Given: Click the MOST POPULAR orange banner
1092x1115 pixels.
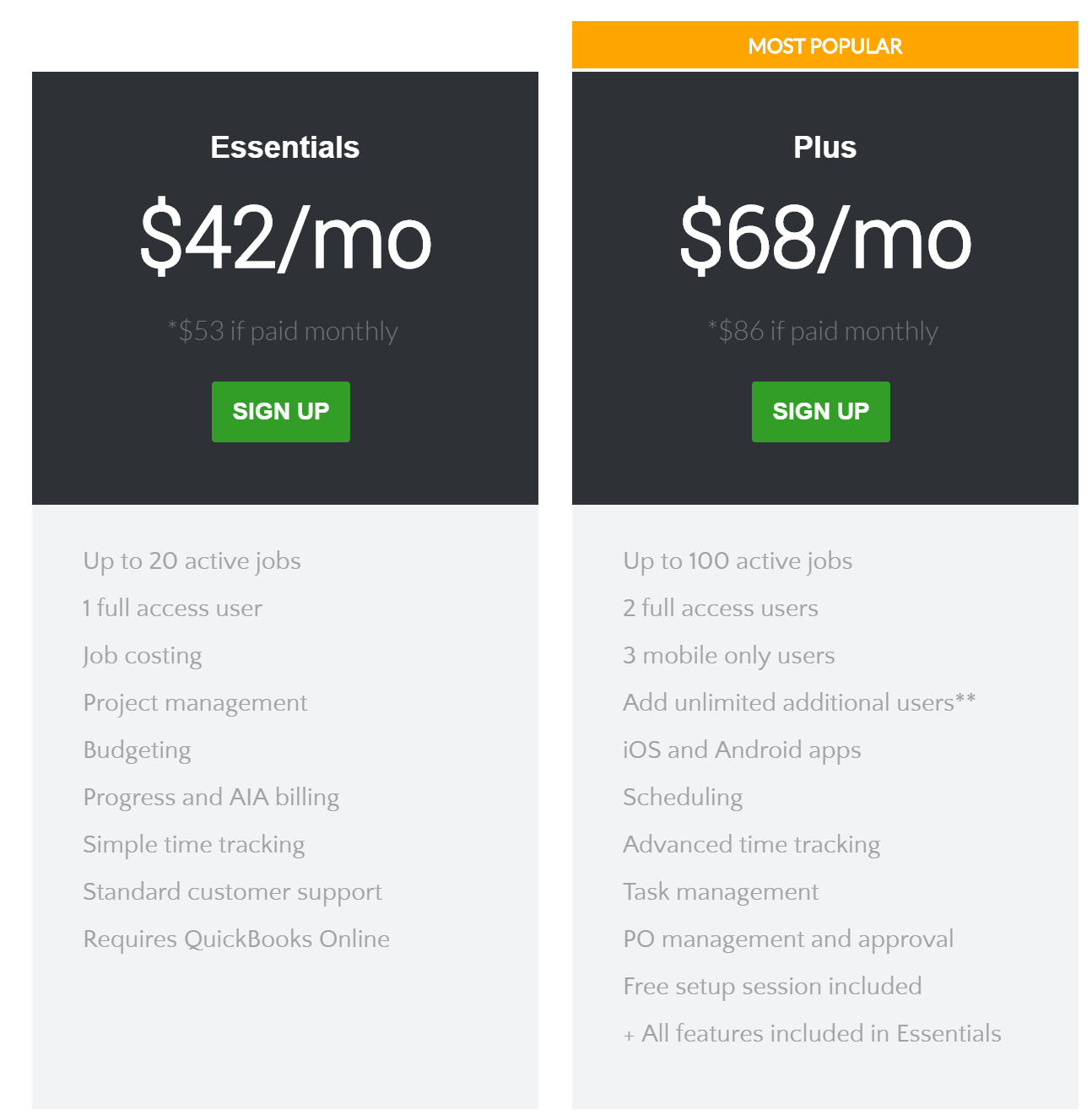Looking at the screenshot, I should tap(824, 45).
